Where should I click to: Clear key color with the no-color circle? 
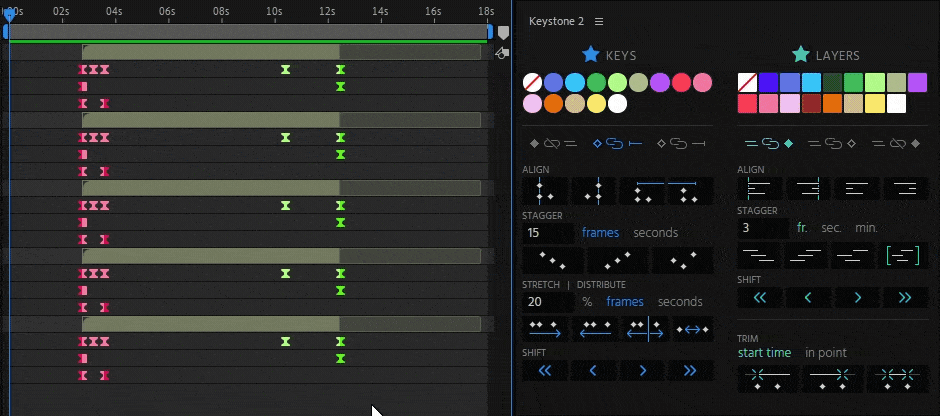(x=532, y=83)
